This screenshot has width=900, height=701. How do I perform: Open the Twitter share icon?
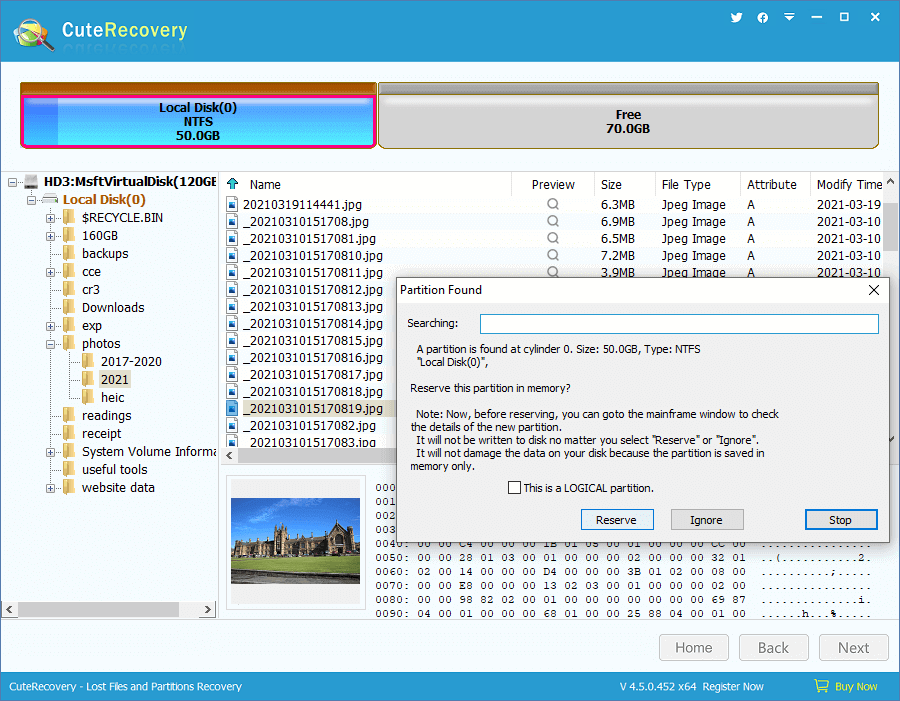(x=736, y=17)
